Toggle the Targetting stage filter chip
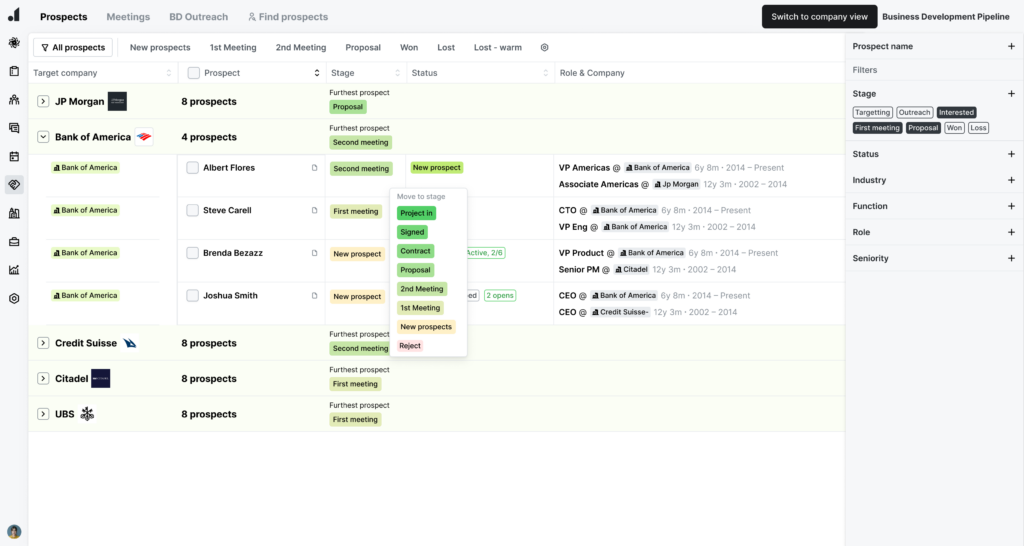Screen dimensions: 1024x546 point(872,112)
